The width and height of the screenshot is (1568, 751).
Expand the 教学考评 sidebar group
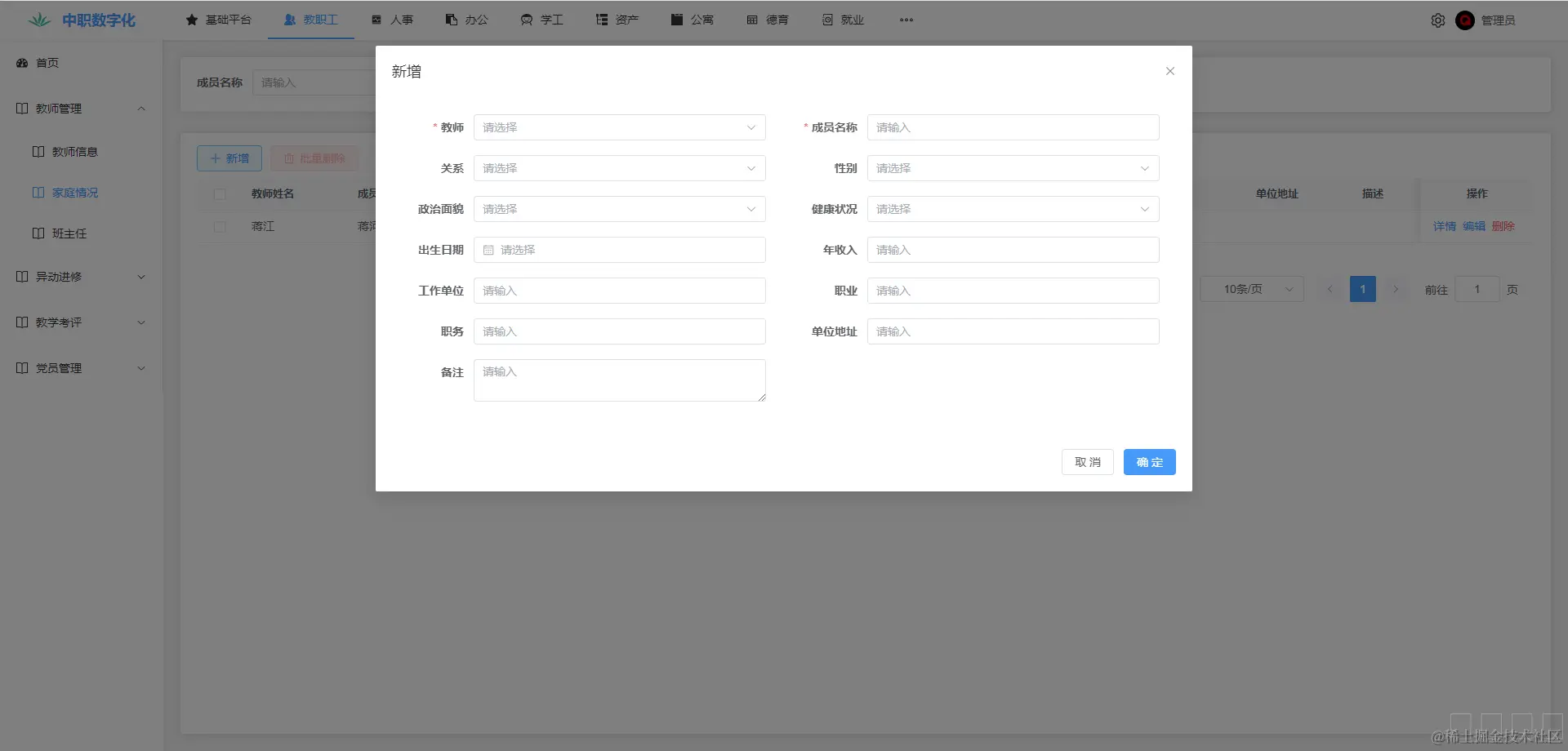[82, 322]
